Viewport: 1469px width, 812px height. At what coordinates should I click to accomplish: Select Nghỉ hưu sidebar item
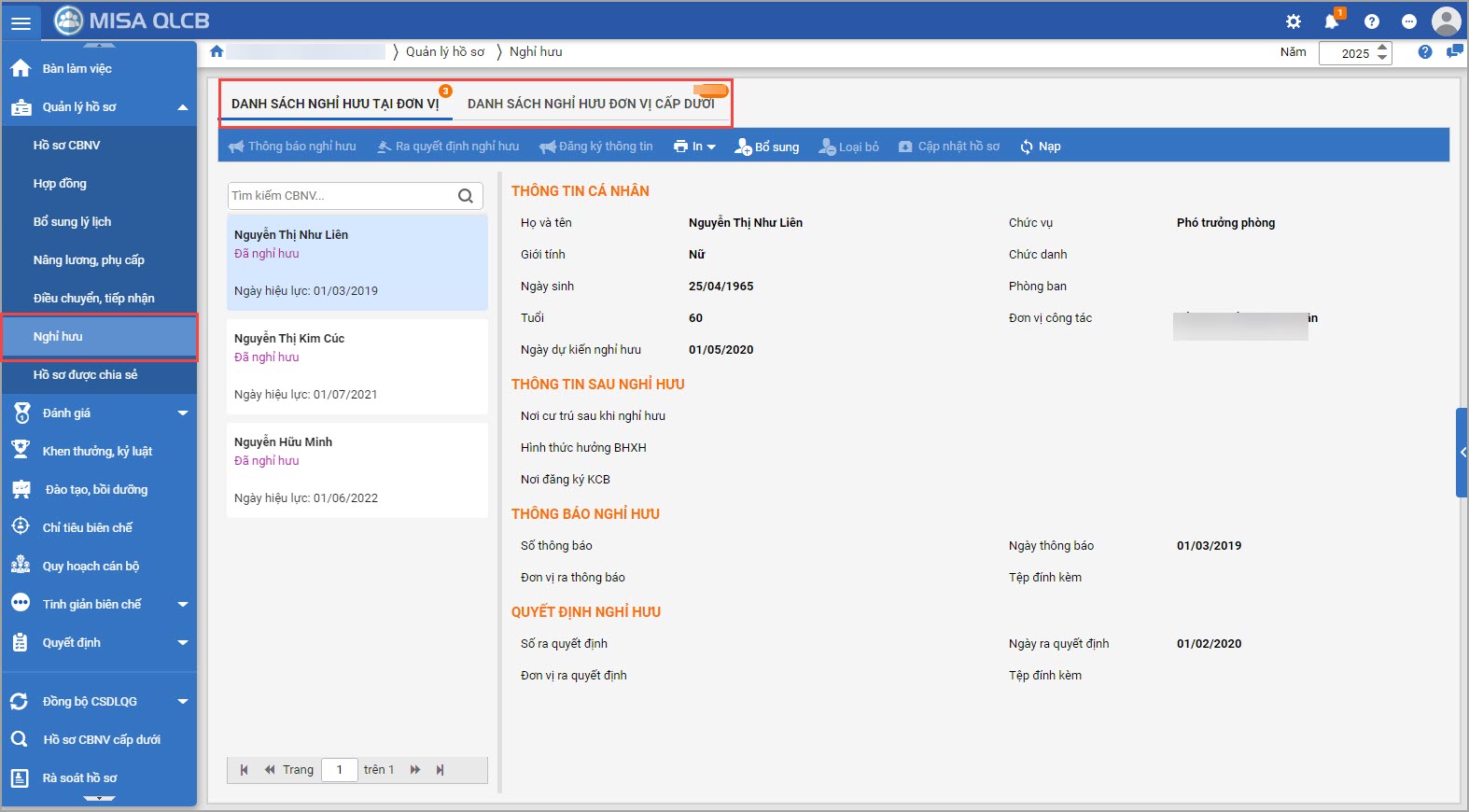click(x=99, y=336)
